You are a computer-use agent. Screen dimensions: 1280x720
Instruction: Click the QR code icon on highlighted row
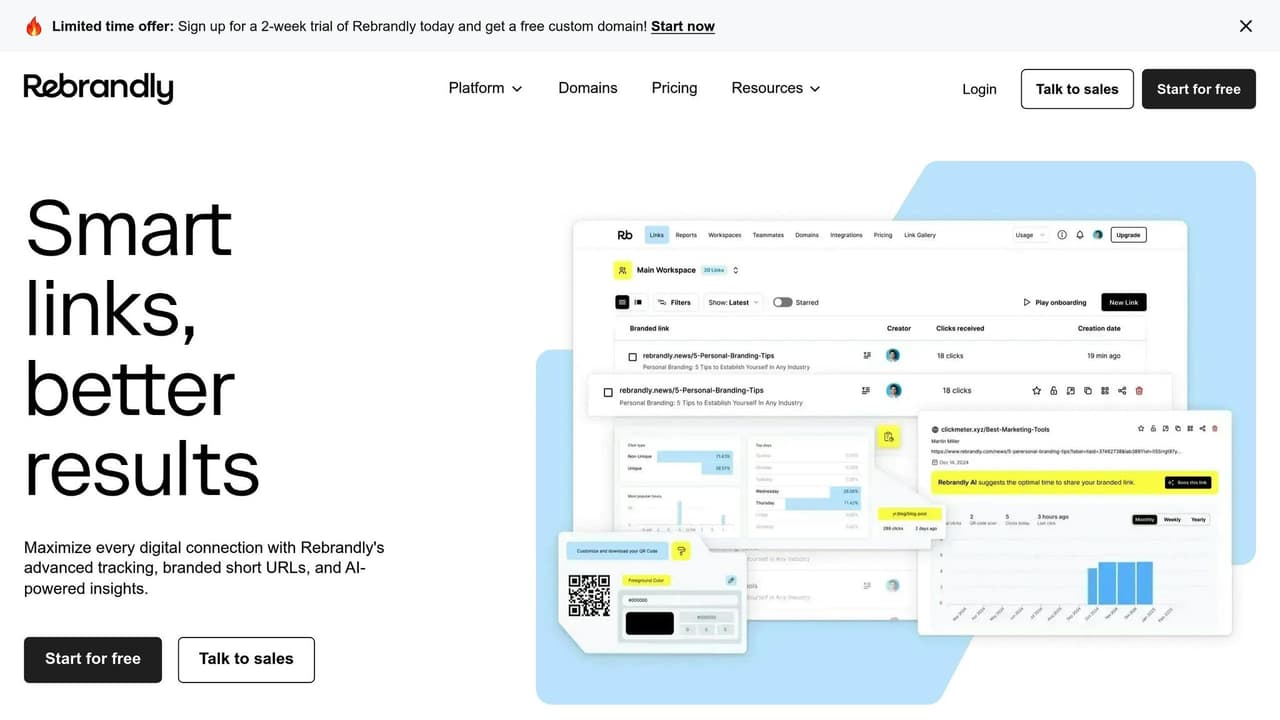coord(1105,391)
